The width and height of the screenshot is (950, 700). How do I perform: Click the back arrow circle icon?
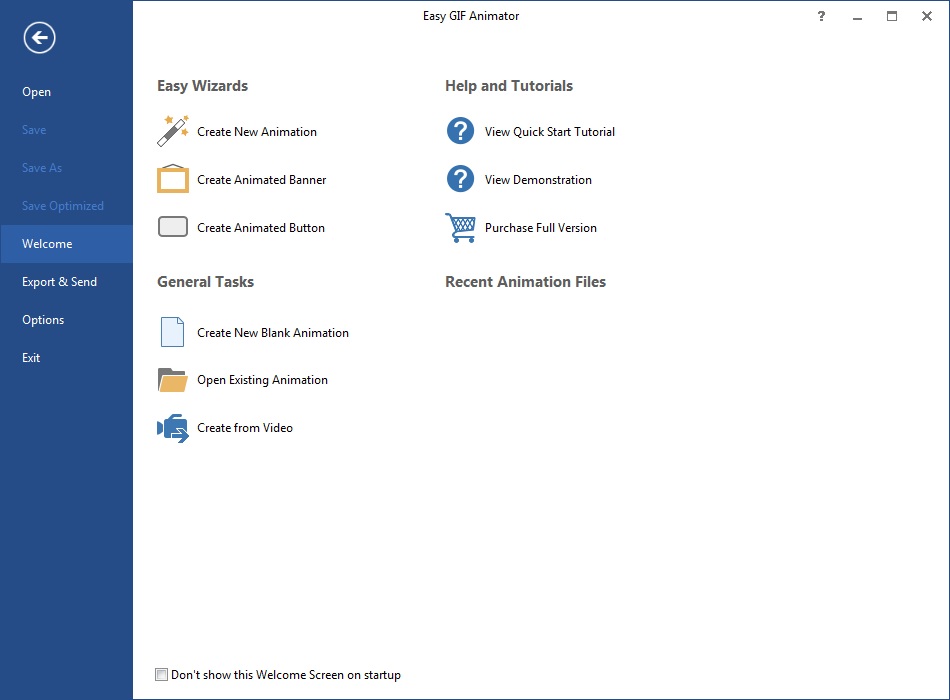[39, 38]
